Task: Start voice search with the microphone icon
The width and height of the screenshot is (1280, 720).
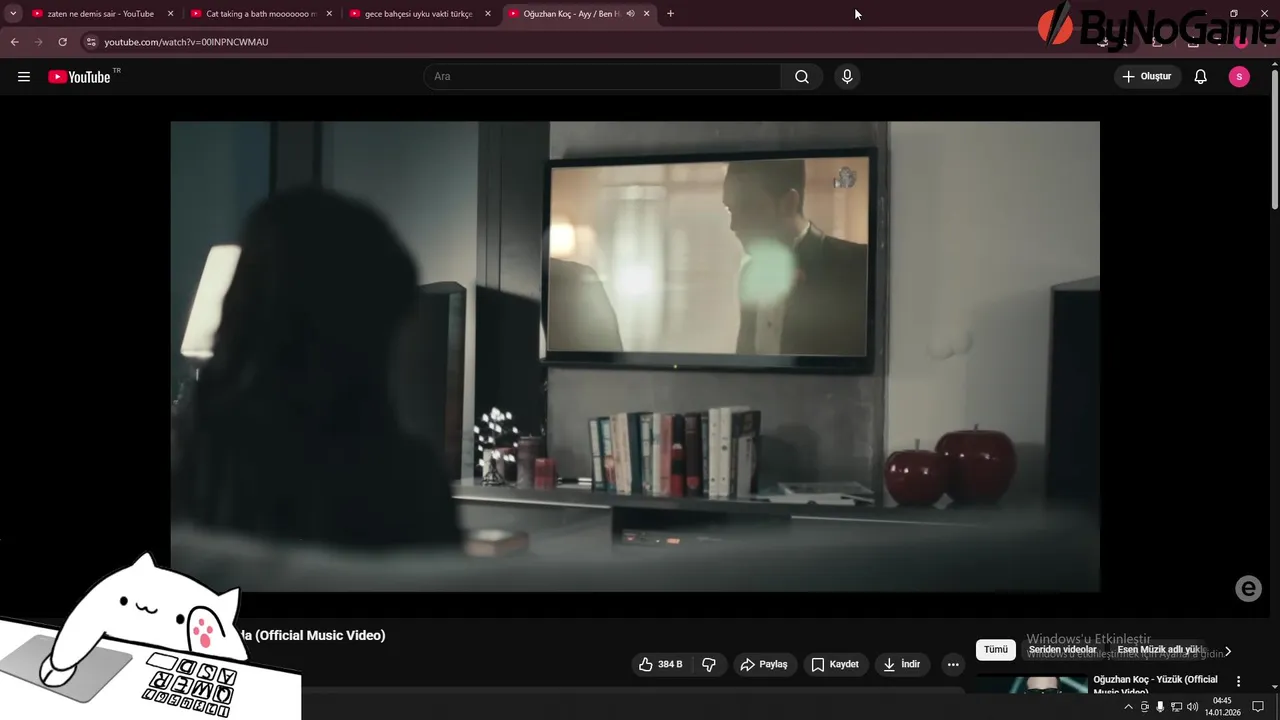Action: (847, 77)
